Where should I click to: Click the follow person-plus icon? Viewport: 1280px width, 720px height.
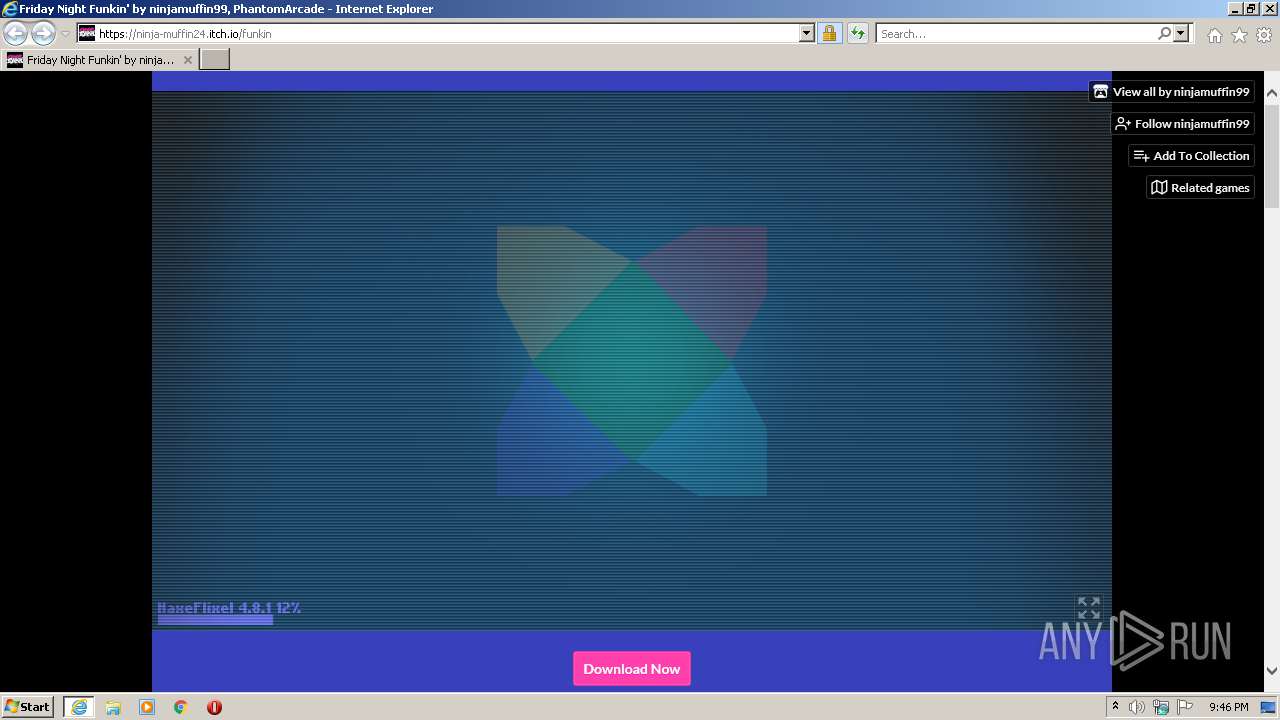[x=1123, y=124]
